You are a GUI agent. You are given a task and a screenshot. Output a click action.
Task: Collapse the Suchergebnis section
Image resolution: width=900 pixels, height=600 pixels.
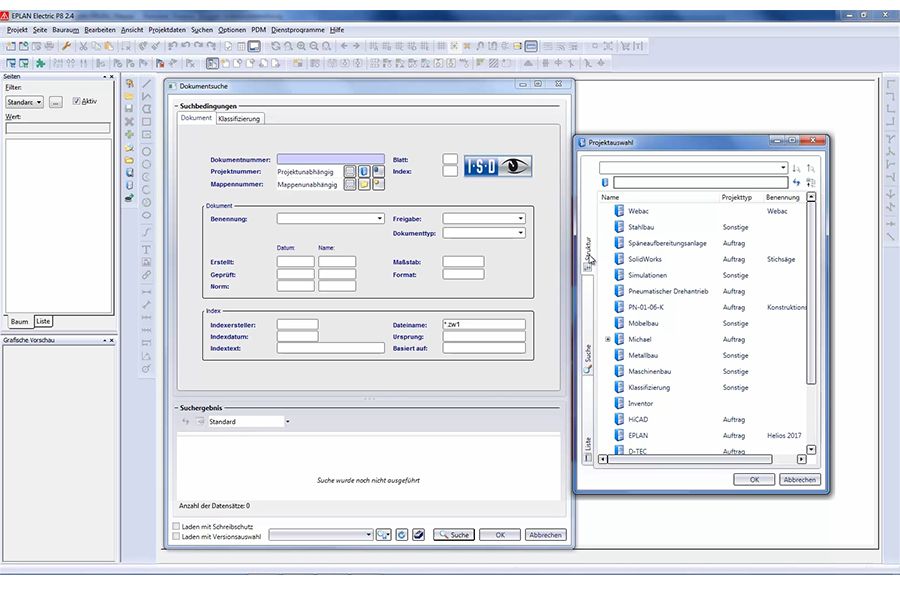click(x=176, y=408)
